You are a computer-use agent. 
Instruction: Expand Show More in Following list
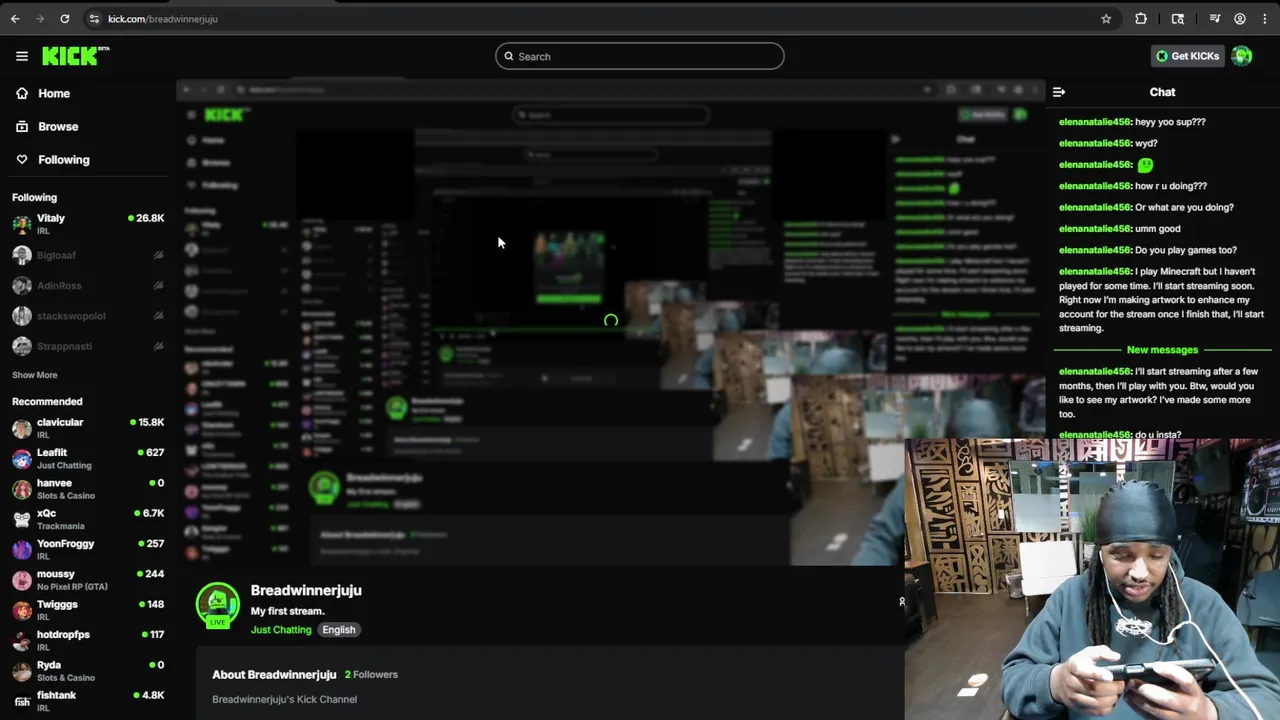pos(35,375)
